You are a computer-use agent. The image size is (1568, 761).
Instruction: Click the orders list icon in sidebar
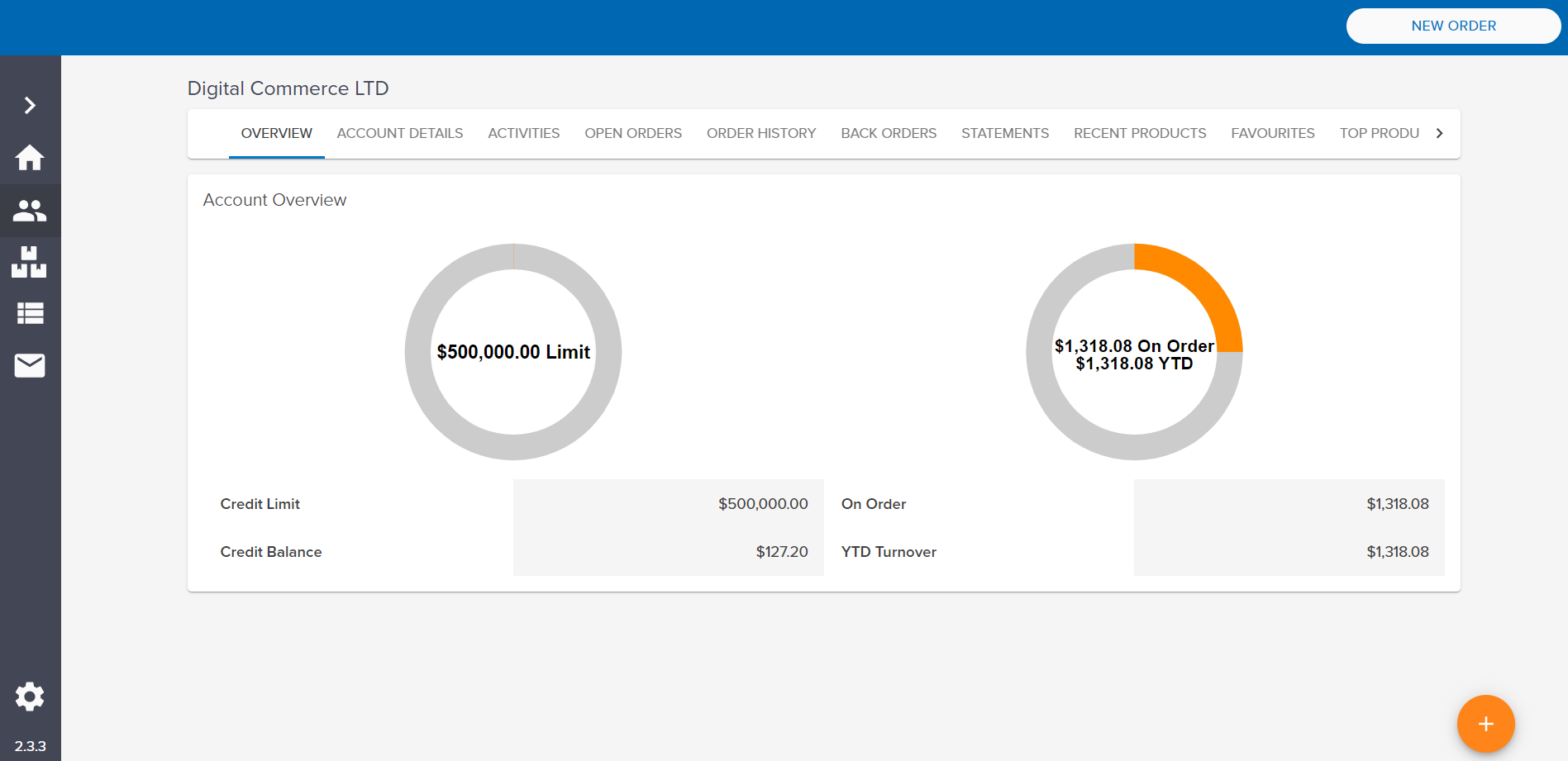click(30, 313)
